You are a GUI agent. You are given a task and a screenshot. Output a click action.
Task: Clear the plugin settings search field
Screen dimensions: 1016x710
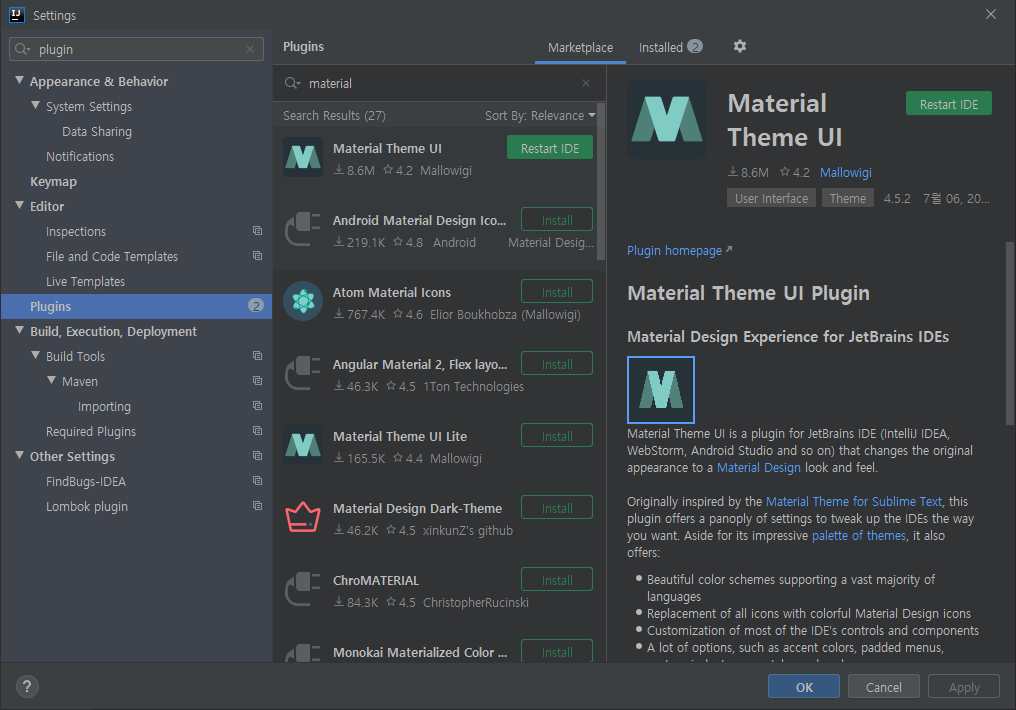(249, 49)
